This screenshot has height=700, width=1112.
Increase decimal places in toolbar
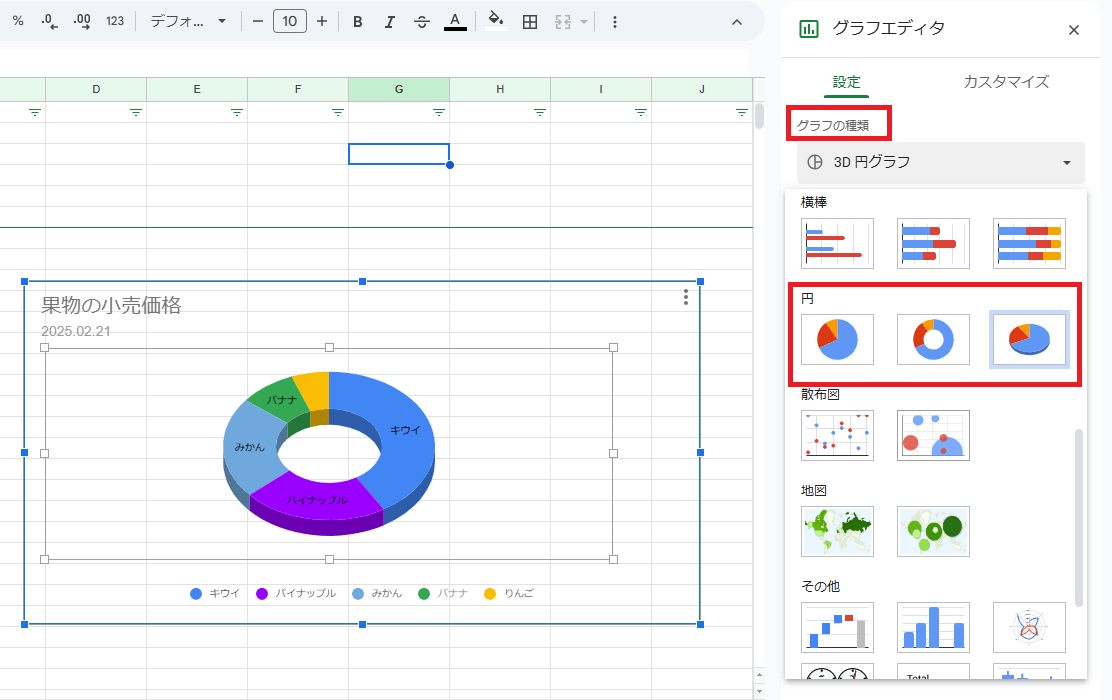(x=82, y=21)
